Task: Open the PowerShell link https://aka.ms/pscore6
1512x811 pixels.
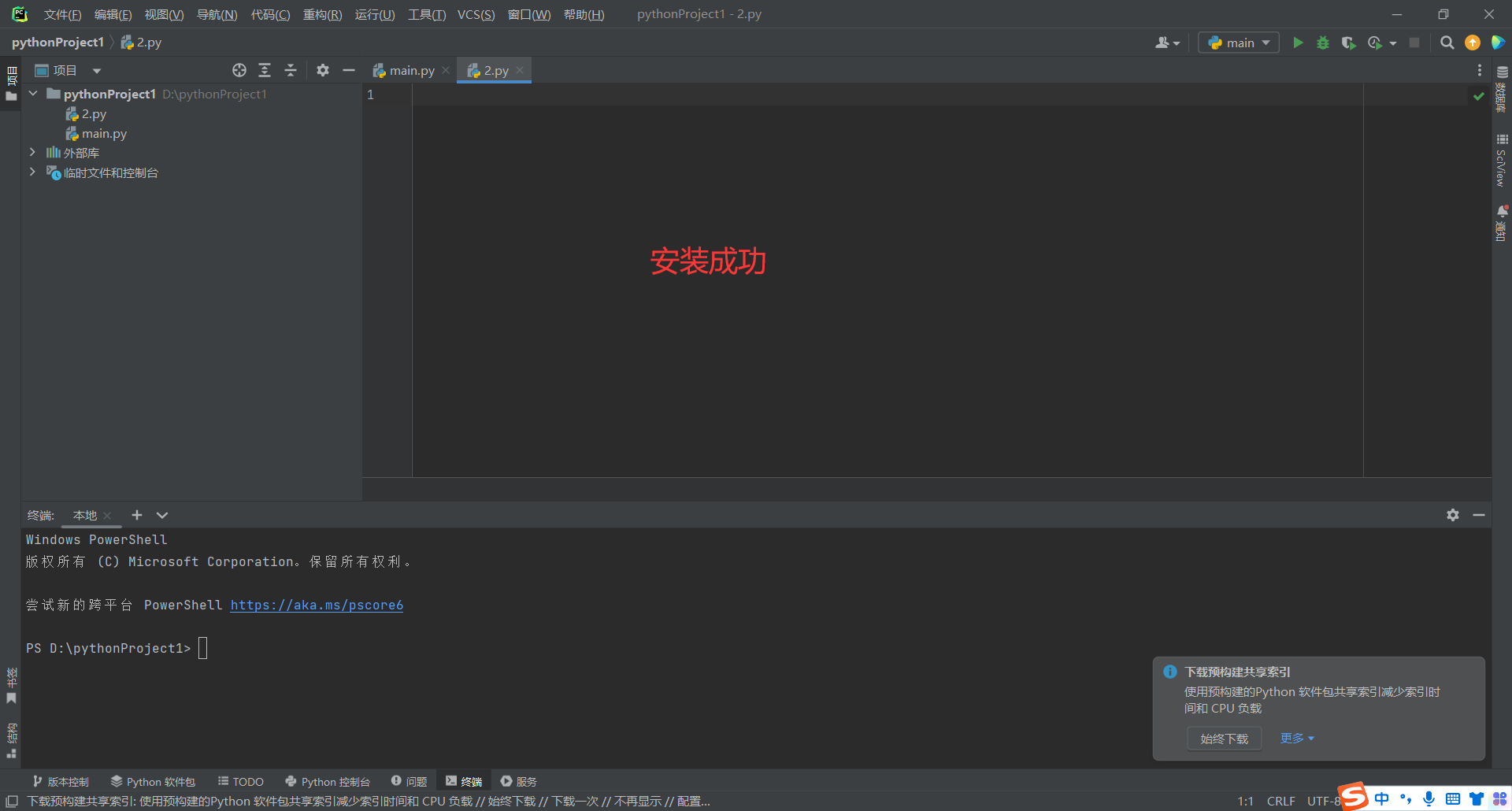Action: point(317,605)
